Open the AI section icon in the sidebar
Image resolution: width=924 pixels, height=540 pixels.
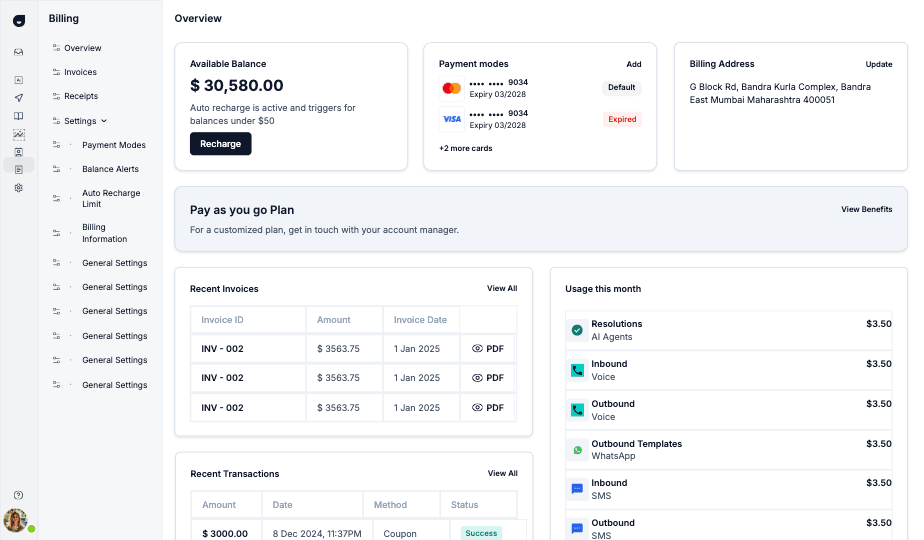point(19,80)
